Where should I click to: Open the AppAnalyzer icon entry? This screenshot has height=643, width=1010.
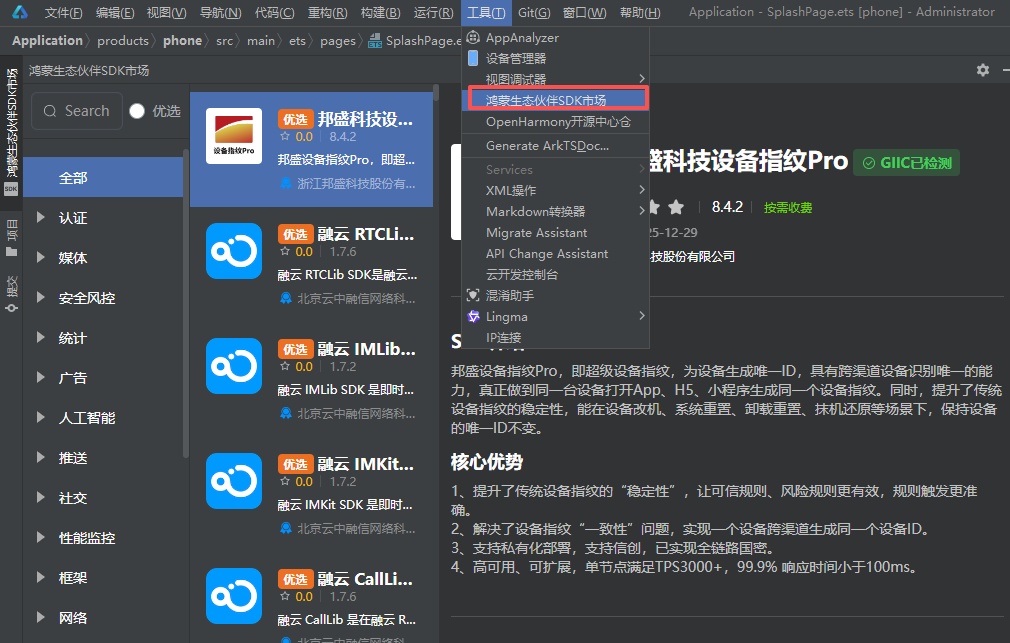(x=473, y=37)
